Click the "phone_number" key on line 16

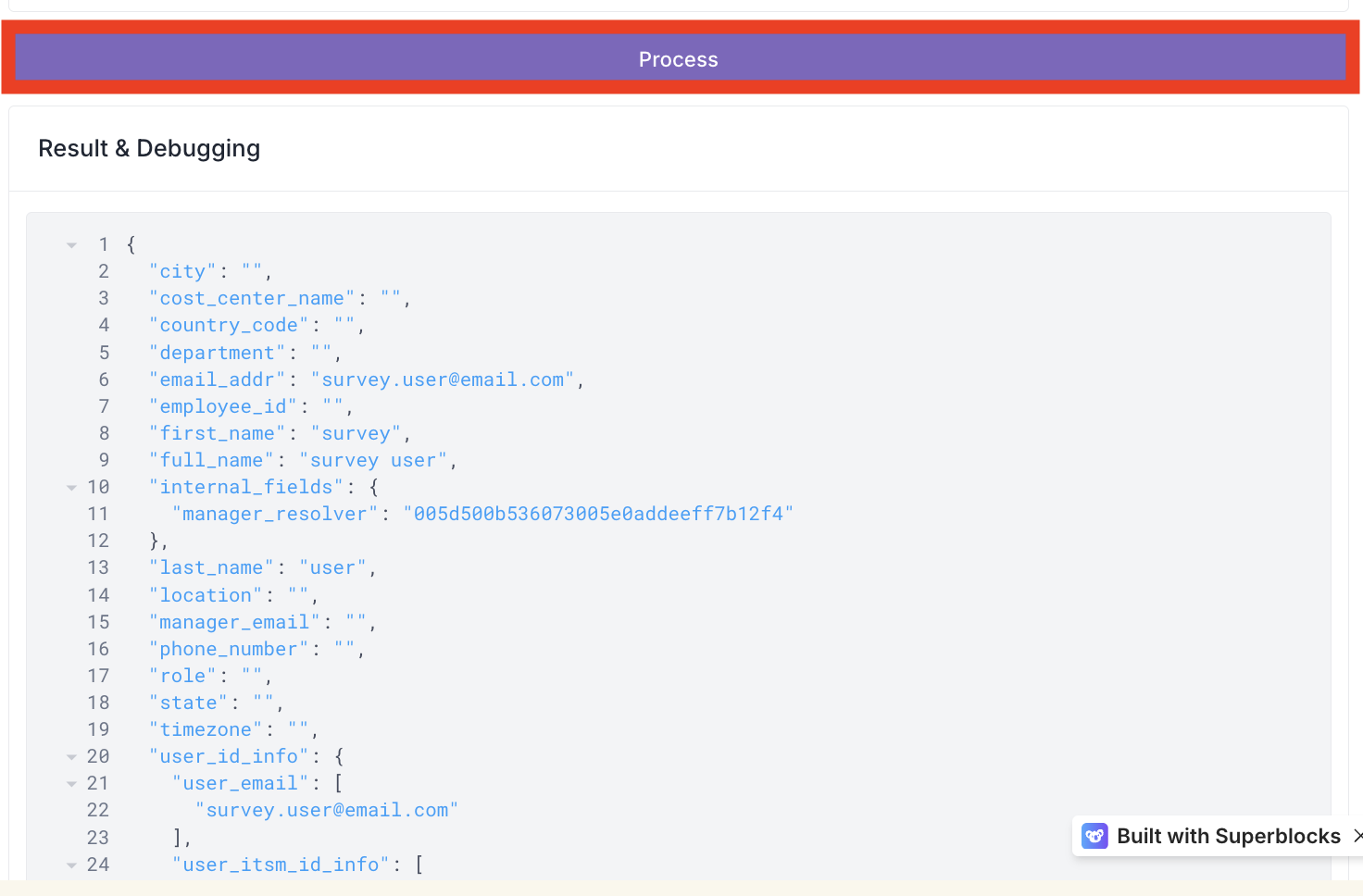(x=229, y=649)
